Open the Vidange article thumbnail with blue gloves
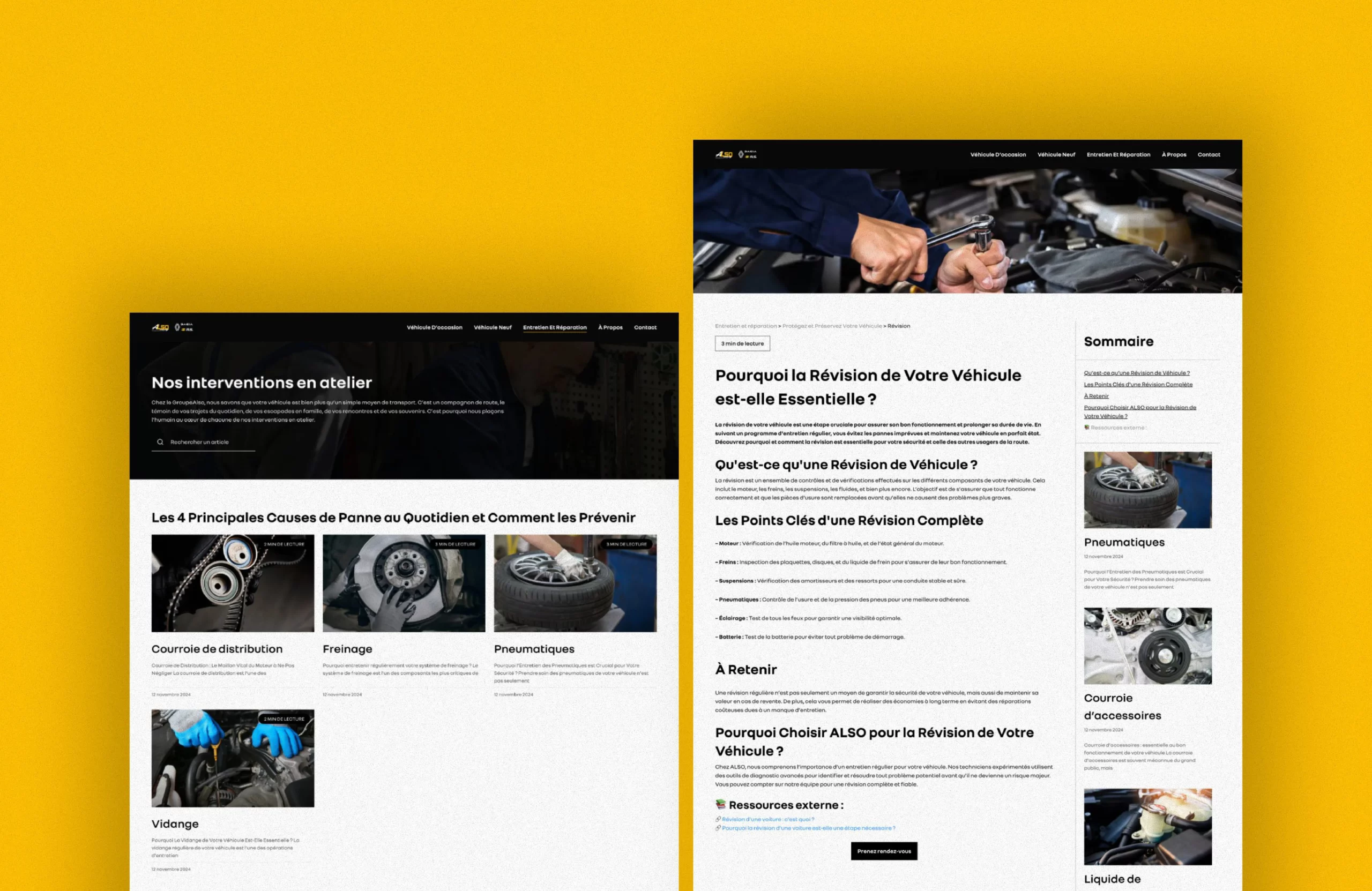Screen dimensions: 1372x891 pyautogui.click(x=232, y=758)
